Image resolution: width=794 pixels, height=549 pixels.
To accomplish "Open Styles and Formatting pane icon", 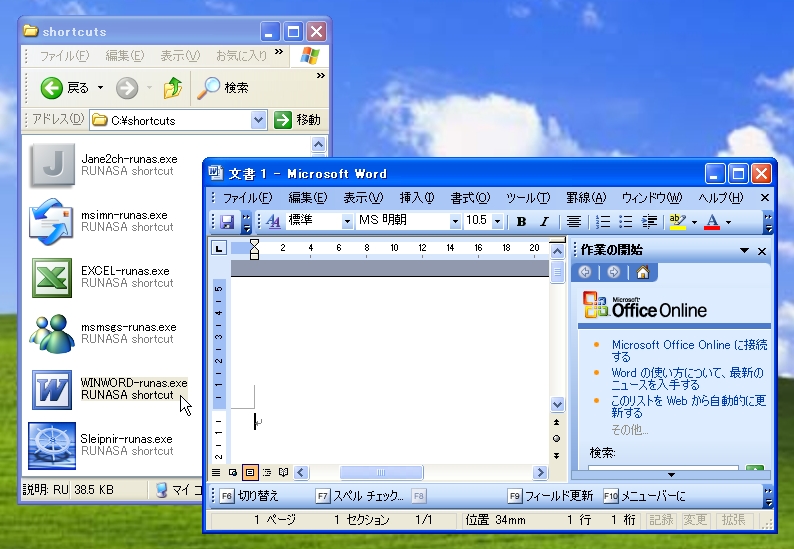I will point(273,222).
